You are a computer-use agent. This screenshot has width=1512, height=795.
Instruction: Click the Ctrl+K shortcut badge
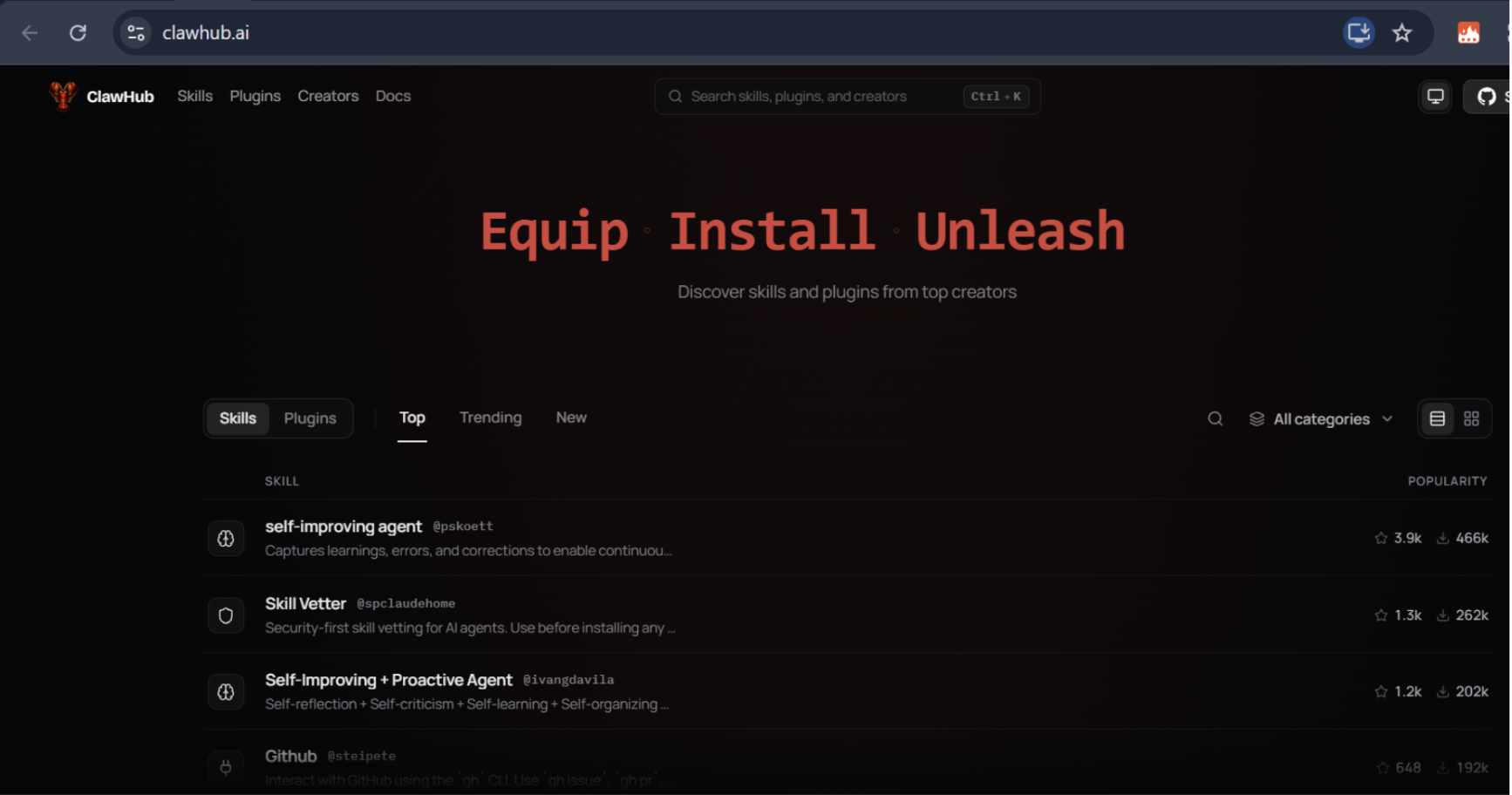pos(996,97)
